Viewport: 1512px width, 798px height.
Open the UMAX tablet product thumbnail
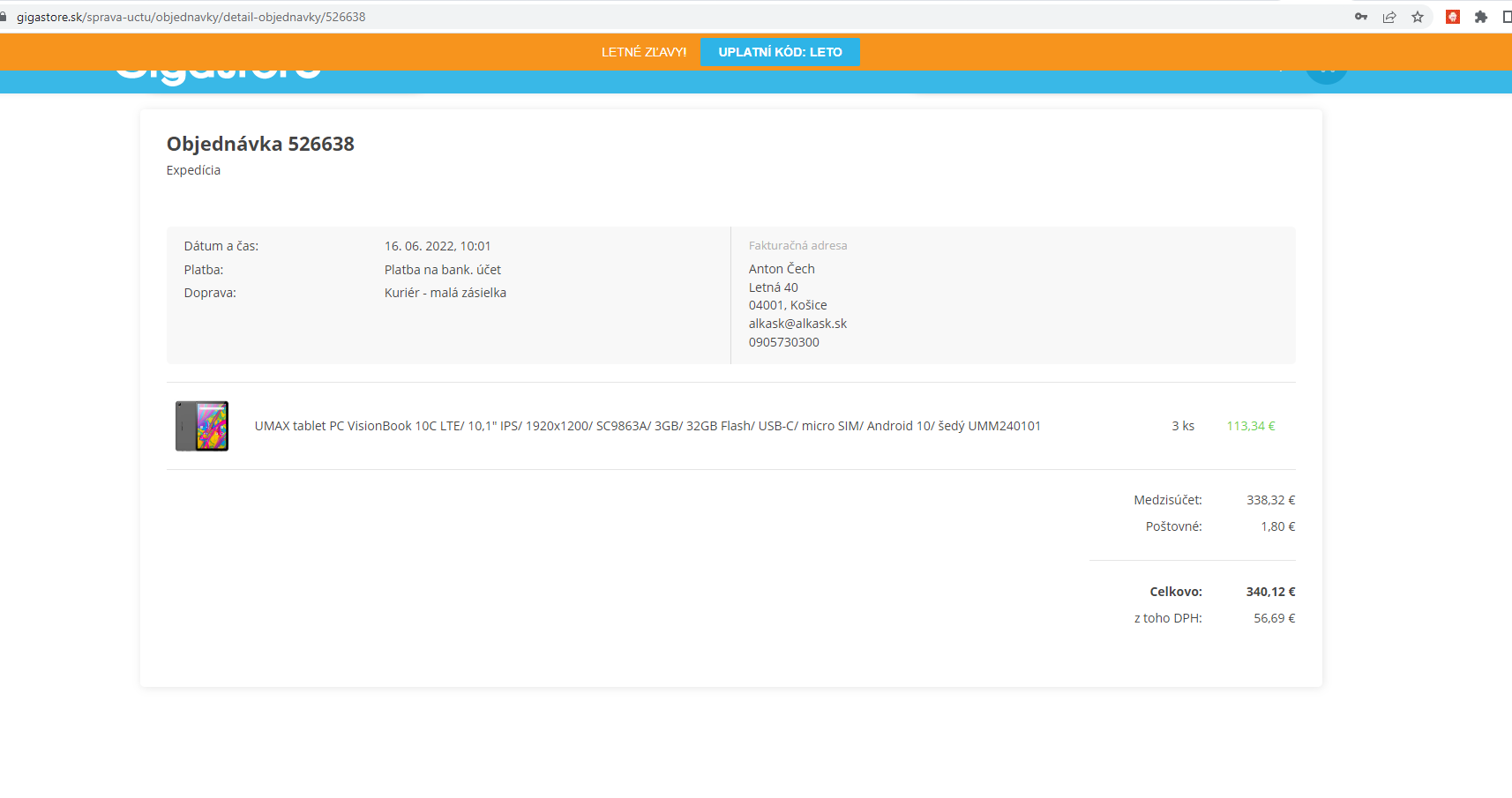pyautogui.click(x=202, y=426)
